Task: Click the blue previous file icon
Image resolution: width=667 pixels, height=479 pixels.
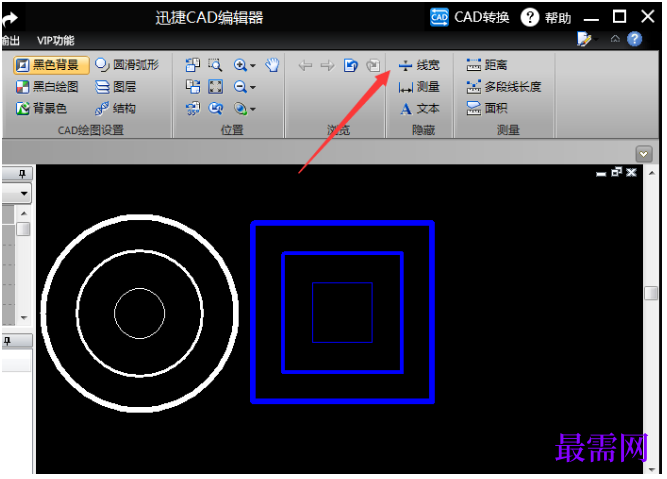Action: click(351, 66)
